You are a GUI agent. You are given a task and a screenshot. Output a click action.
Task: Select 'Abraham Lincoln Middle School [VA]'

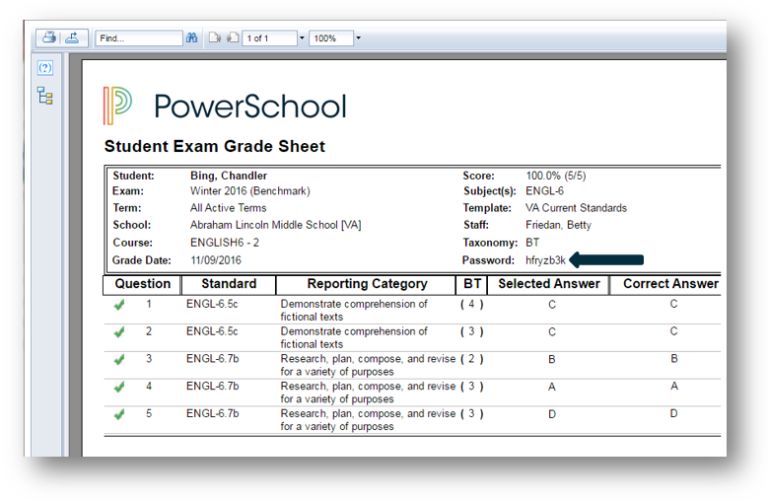pyautogui.click(x=276, y=225)
